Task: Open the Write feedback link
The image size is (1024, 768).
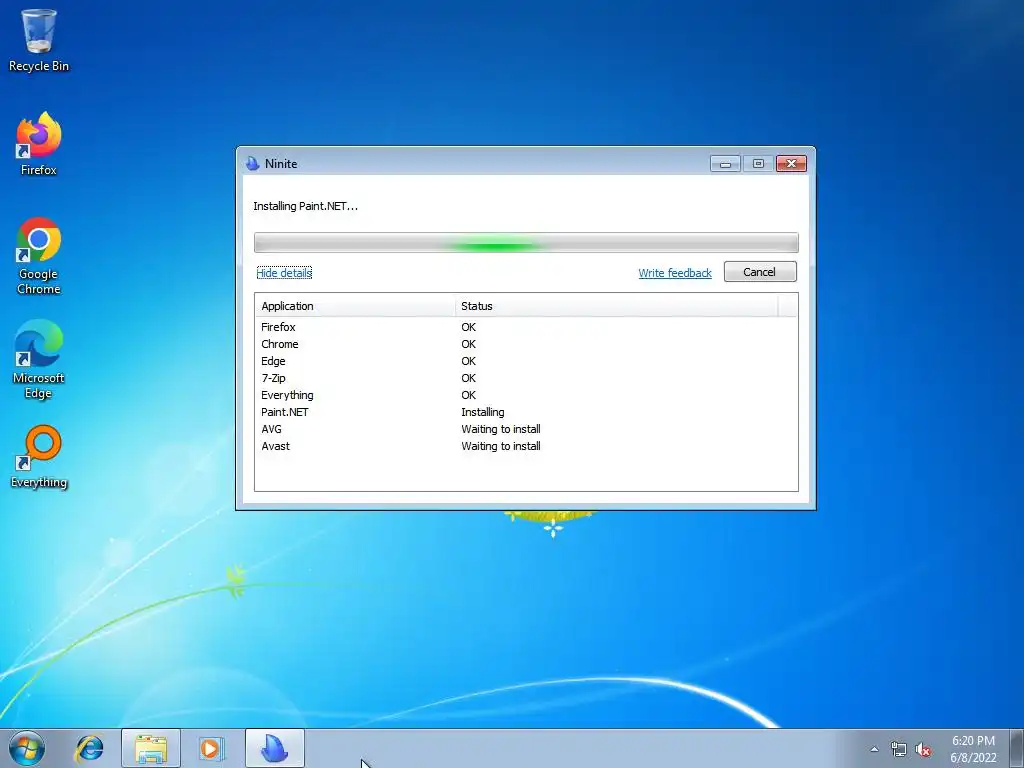Action: coord(675,273)
